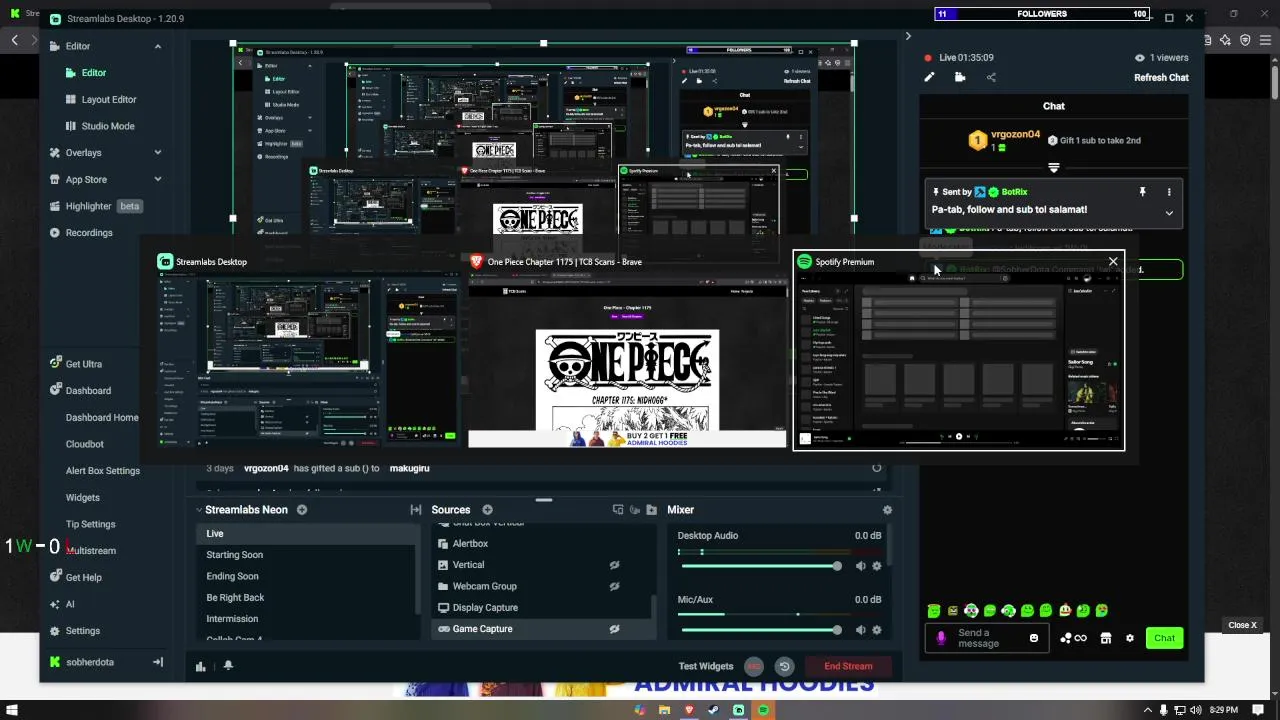
Task: Collapse the Editor sidebar section
Action: [x=157, y=46]
